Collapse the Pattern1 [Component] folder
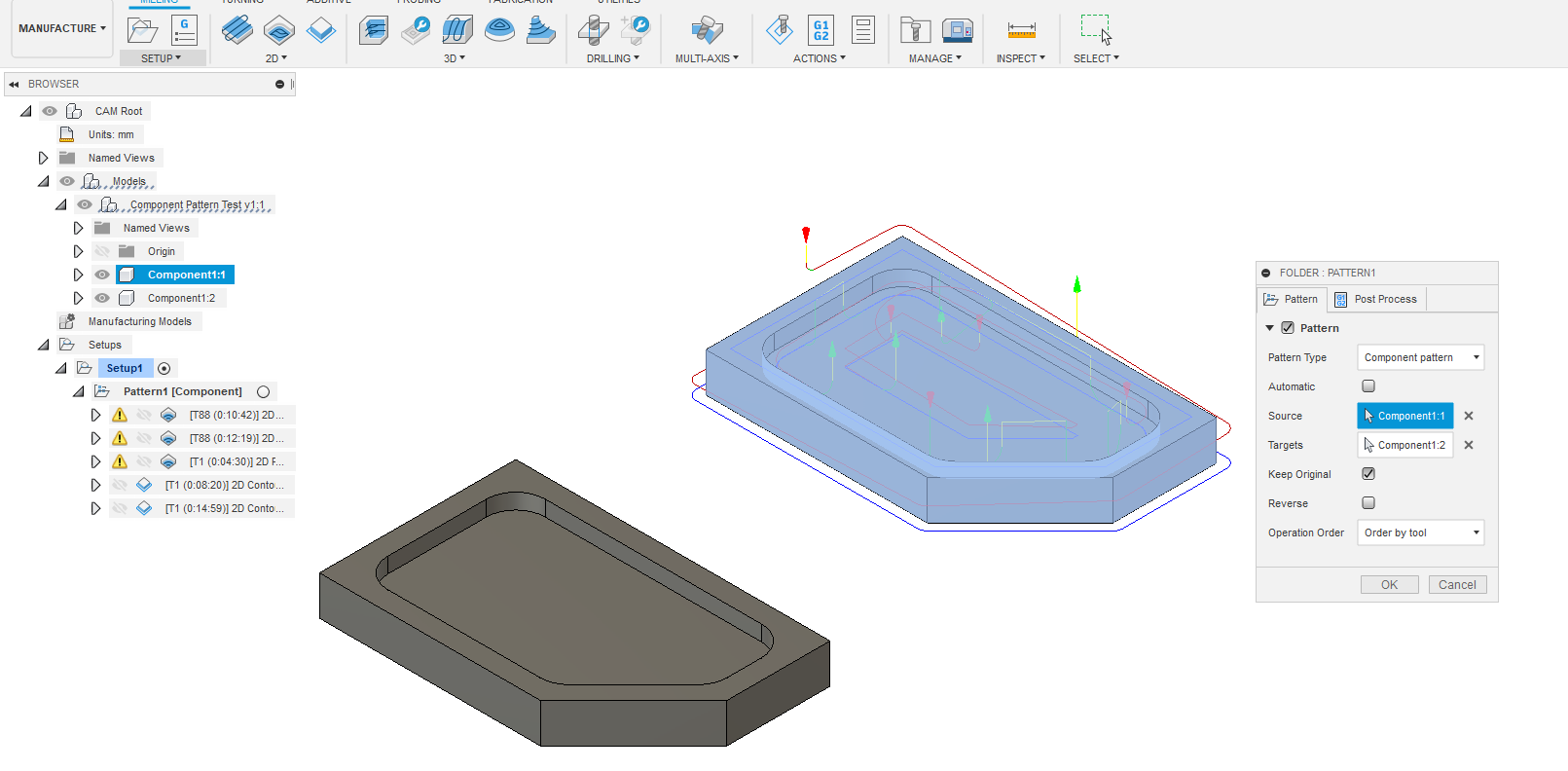The width and height of the screenshot is (1568, 771). 78,391
